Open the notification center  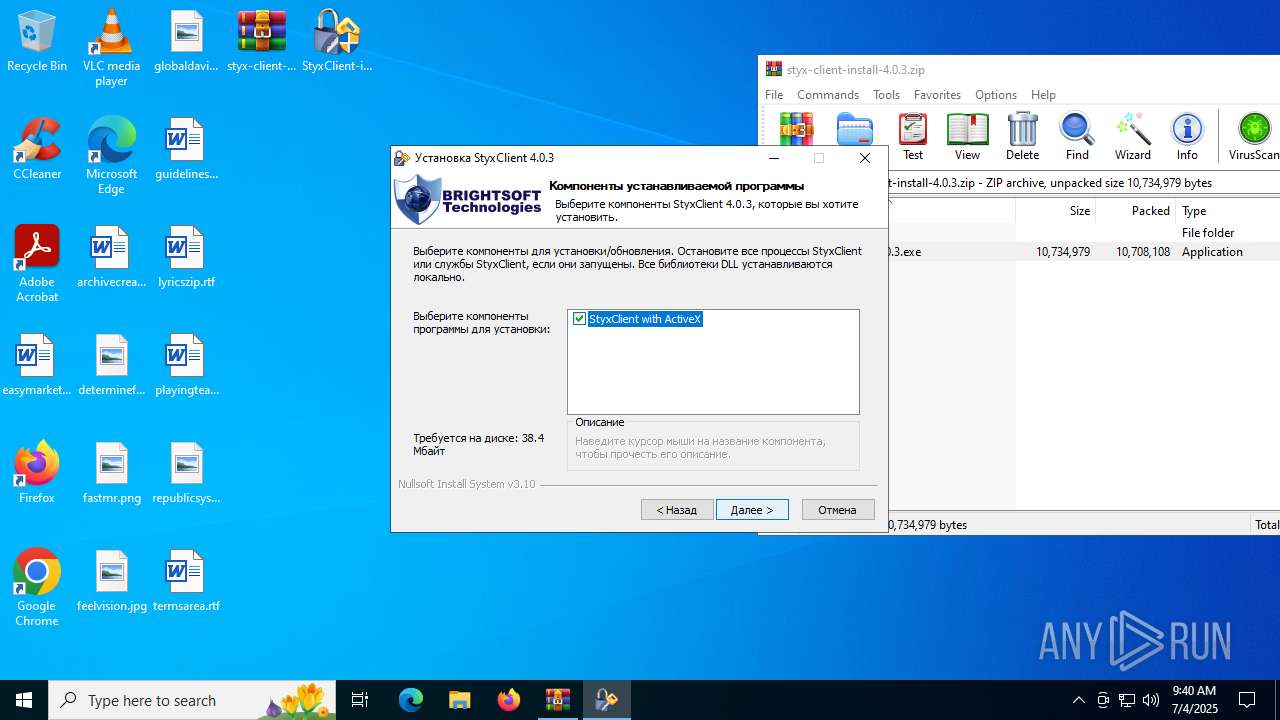point(1247,700)
